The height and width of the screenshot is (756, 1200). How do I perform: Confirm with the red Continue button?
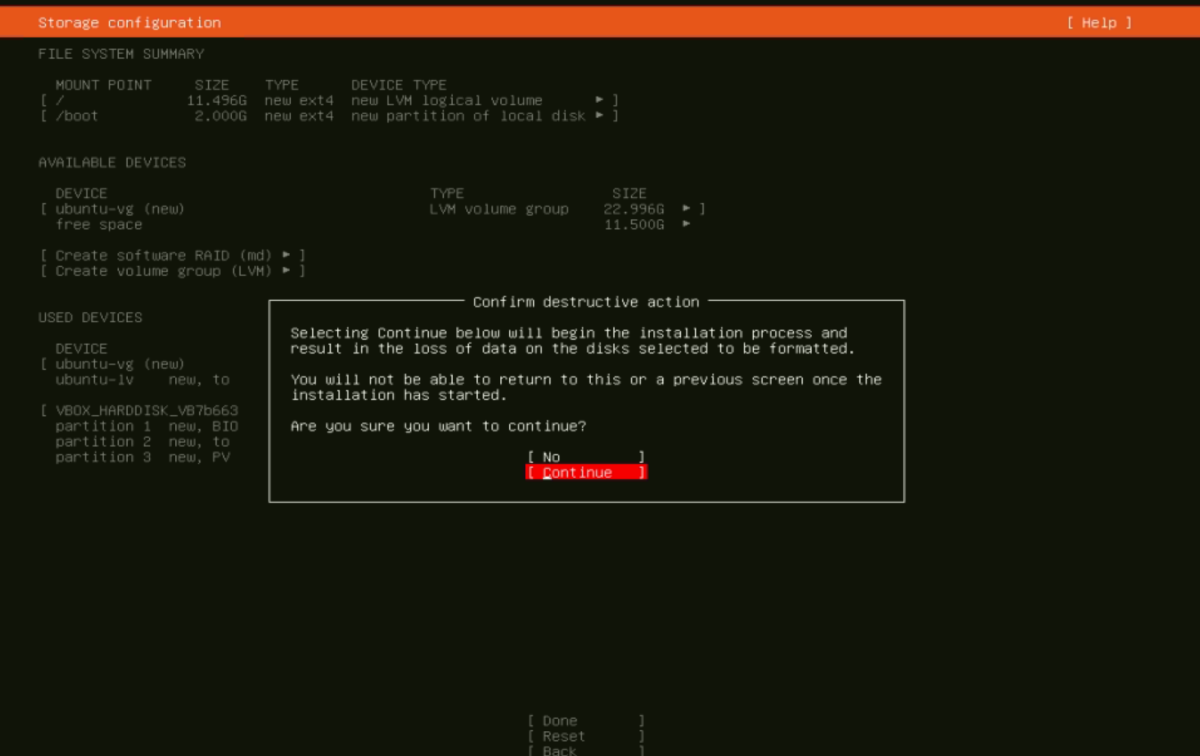point(586,472)
